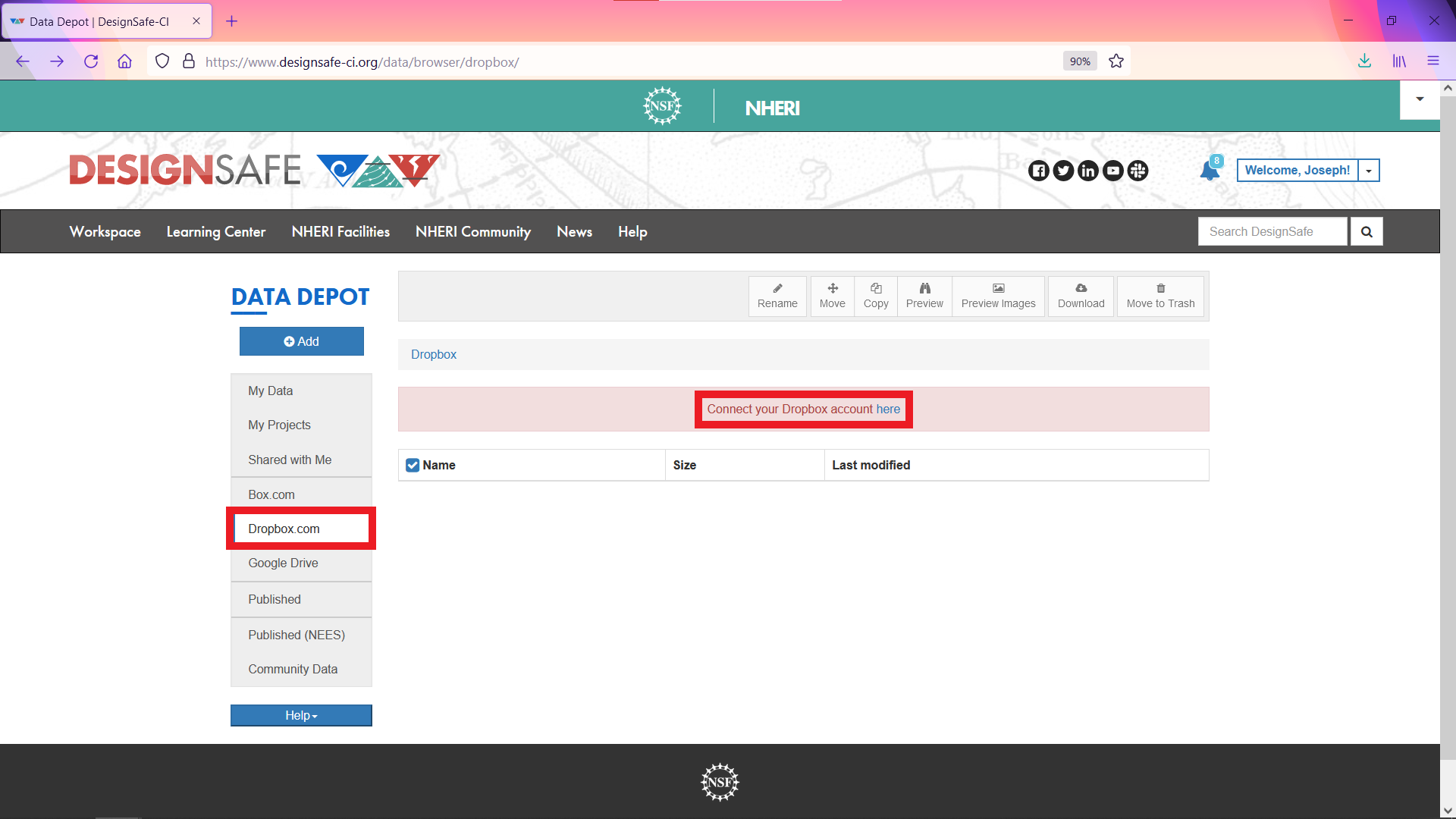Go forward with browser forward arrow
Viewport: 1456px width, 819px height.
pos(57,61)
